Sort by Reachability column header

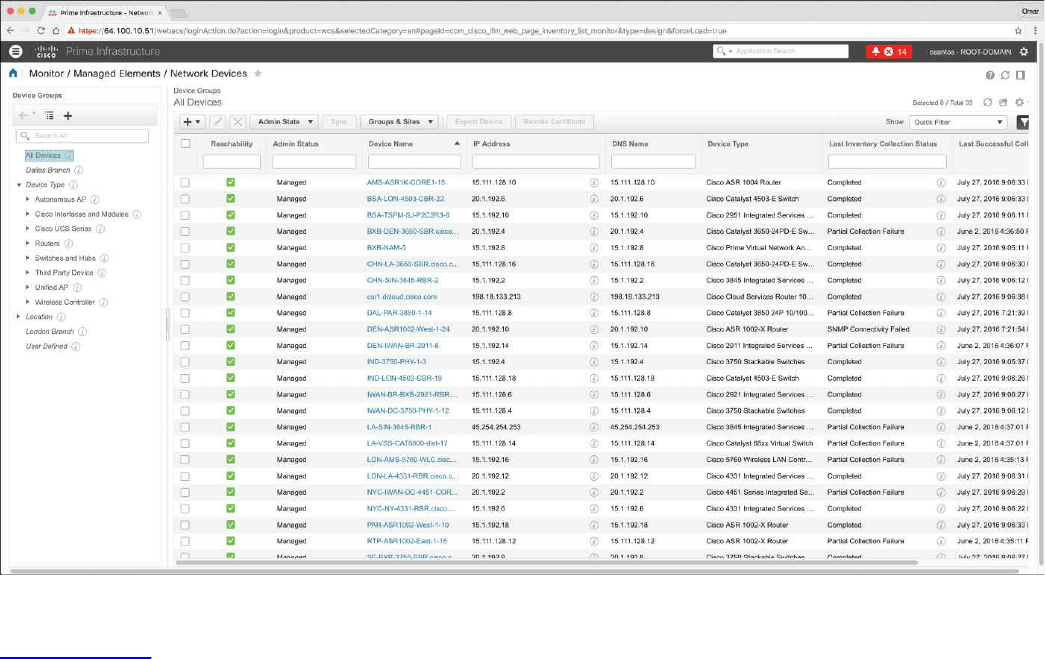[232, 144]
